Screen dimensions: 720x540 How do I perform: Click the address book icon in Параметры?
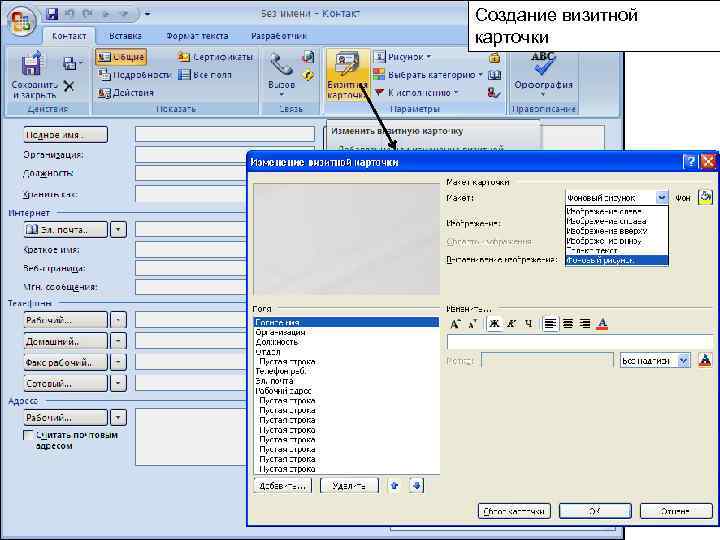click(x=495, y=75)
